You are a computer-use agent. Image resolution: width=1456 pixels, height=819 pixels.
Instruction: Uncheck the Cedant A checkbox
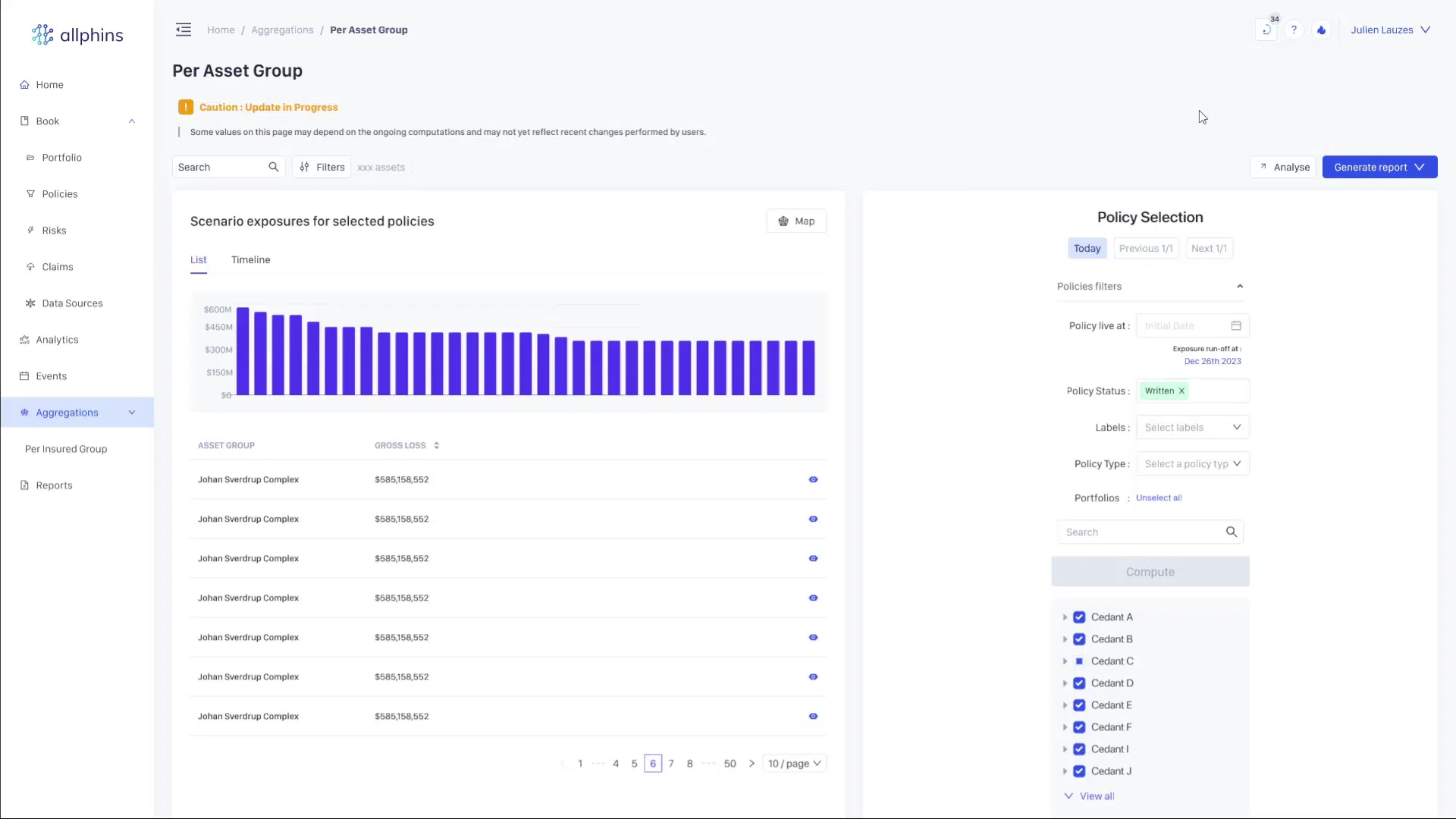[x=1079, y=617]
